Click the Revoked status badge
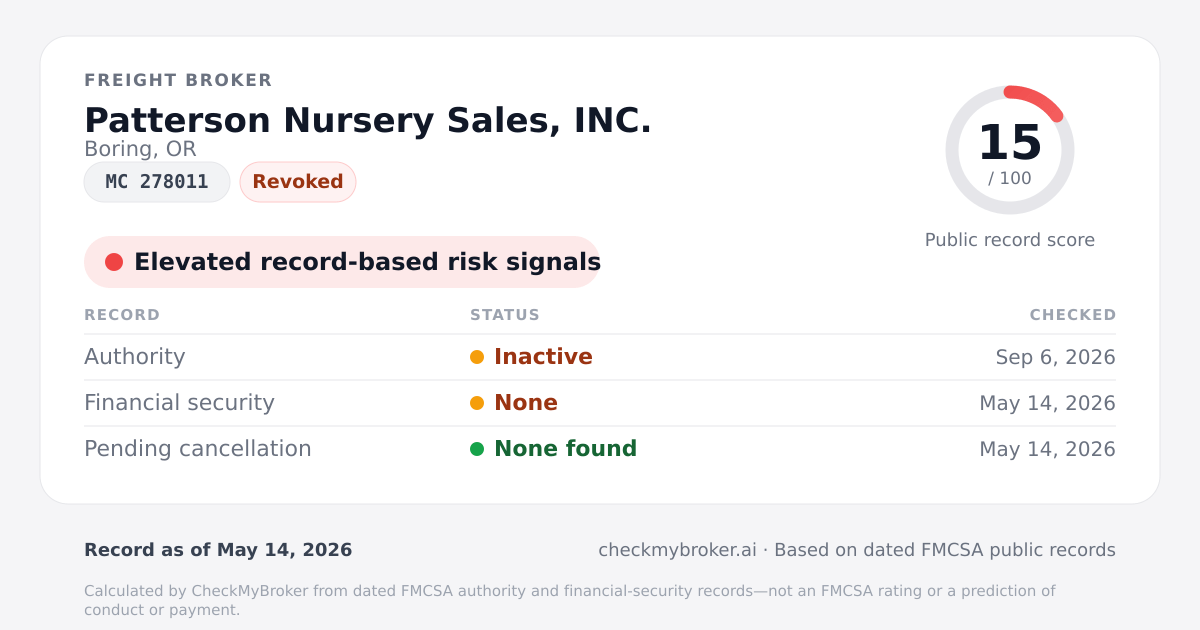1200x630 pixels. (x=298, y=182)
